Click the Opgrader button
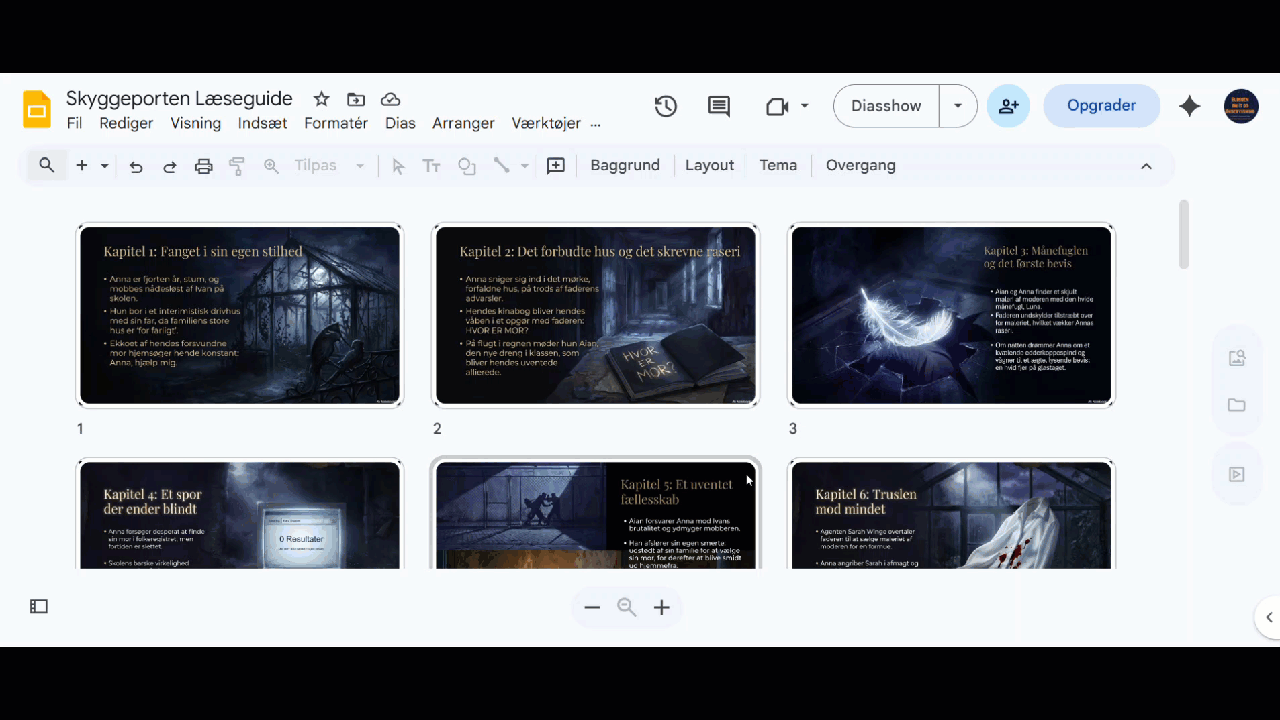This screenshot has height=720, width=1280. coord(1101,106)
